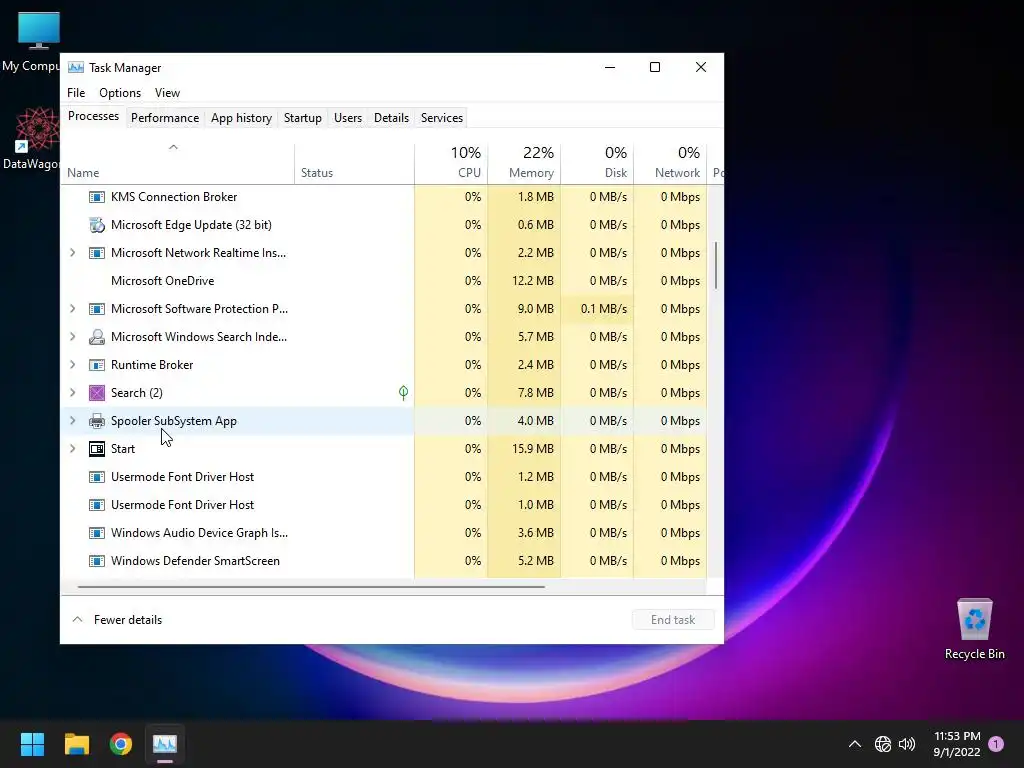Click the Runtime Broker process icon
The image size is (1024, 768).
[x=97, y=365]
